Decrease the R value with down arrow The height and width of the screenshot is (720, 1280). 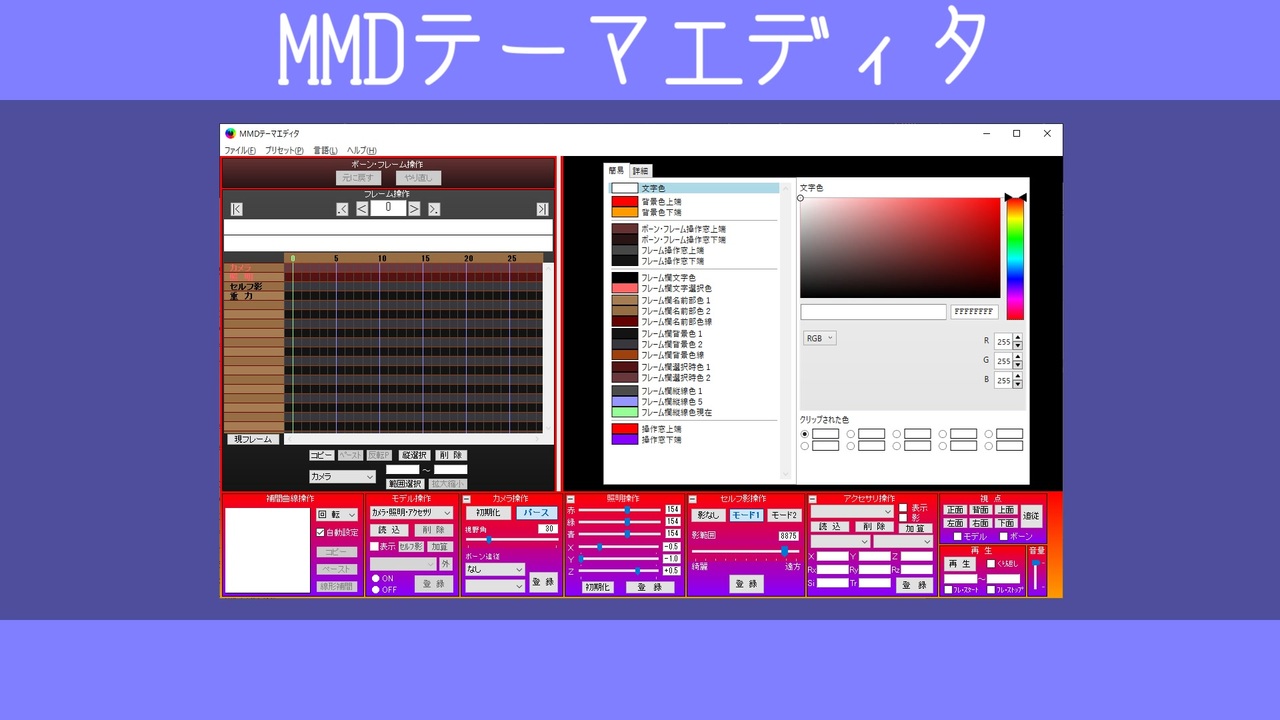pyautogui.click(x=1018, y=346)
